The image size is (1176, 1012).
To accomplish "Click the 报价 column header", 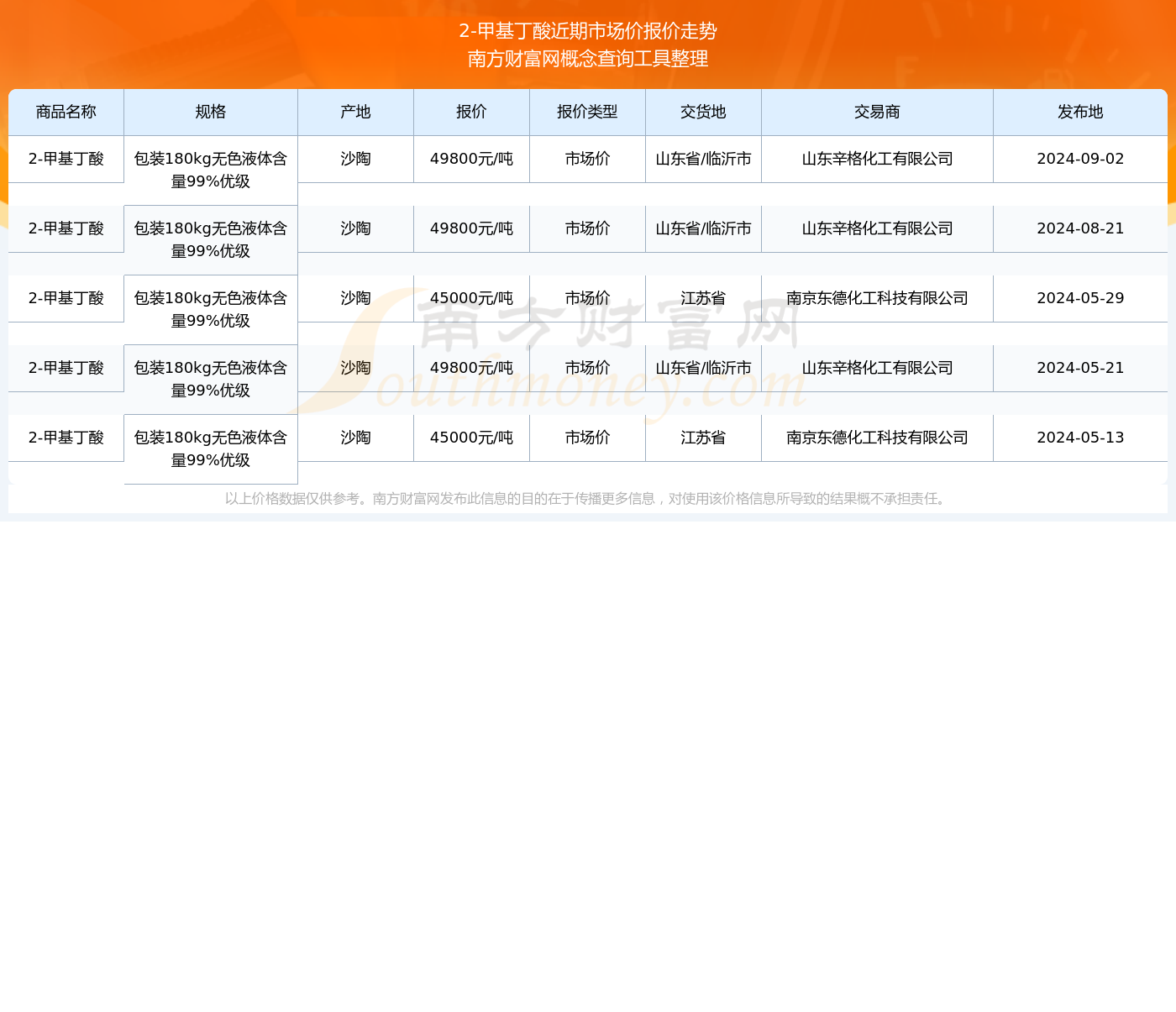I will (472, 113).
